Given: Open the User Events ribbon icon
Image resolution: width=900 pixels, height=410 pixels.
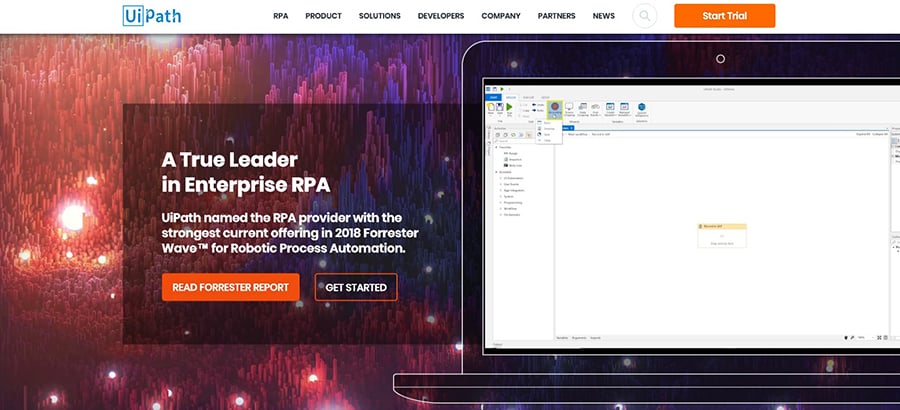Looking at the screenshot, I should 596,109.
